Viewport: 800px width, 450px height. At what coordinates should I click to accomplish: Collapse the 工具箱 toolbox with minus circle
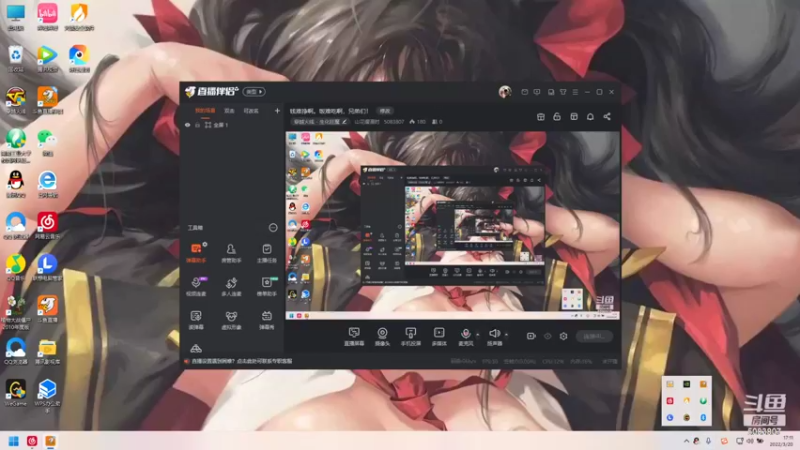[273, 228]
